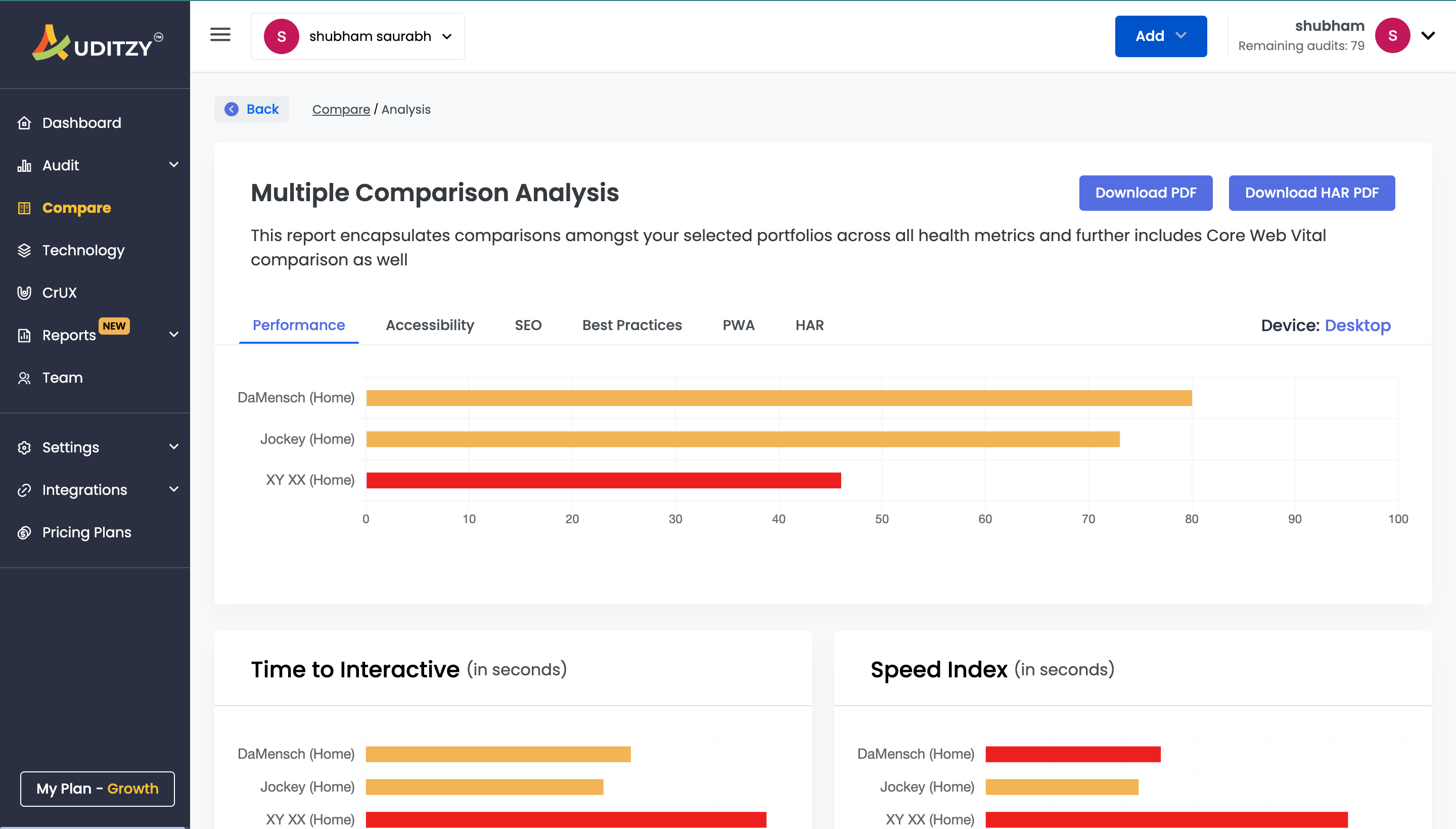Expand the Settings submenu chevron
The height and width of the screenshot is (829, 1456).
pyautogui.click(x=174, y=446)
